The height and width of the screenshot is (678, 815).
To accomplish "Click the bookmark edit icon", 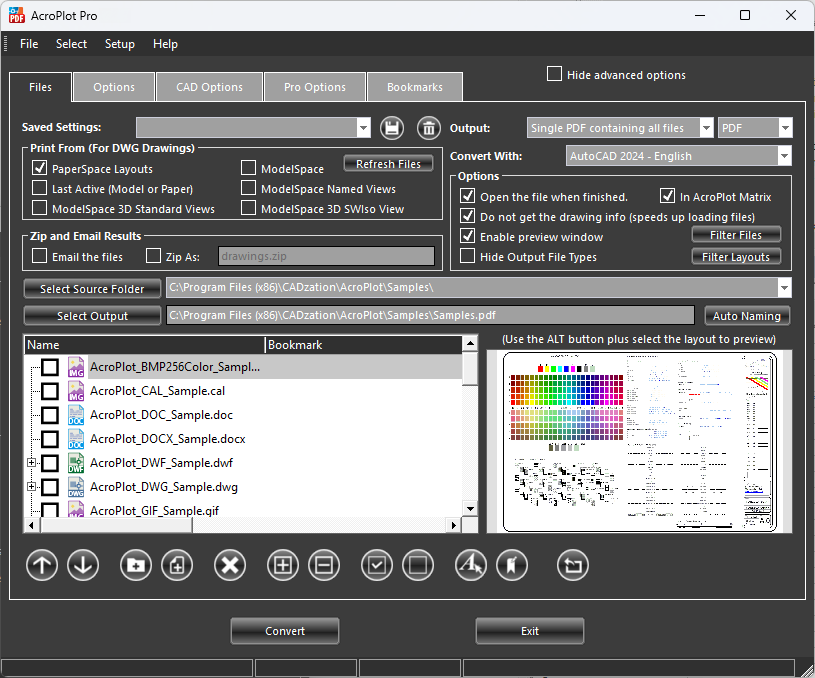I will coord(512,565).
